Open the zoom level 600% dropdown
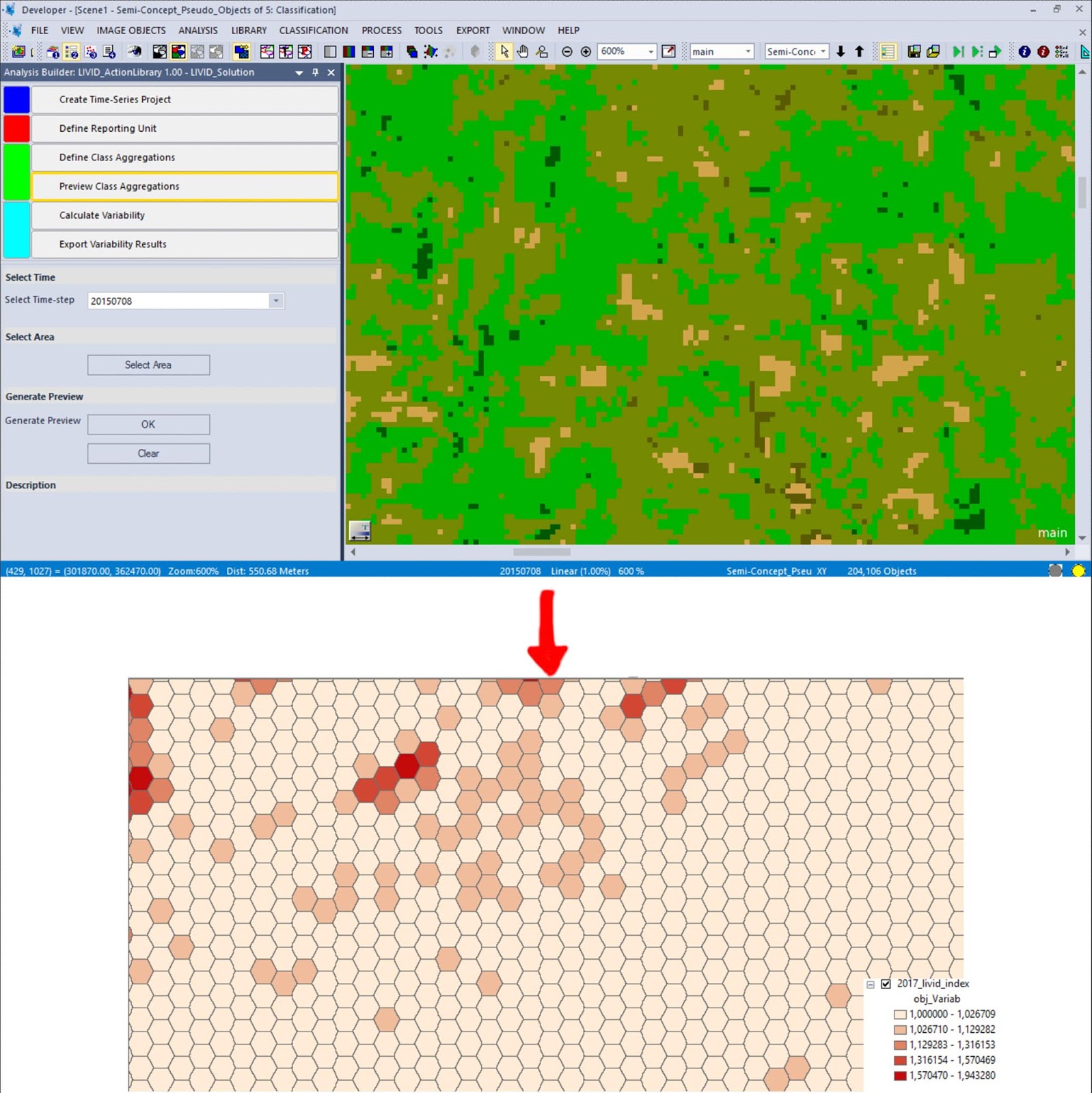Viewport: 1092px width, 1093px height. pyautogui.click(x=651, y=52)
